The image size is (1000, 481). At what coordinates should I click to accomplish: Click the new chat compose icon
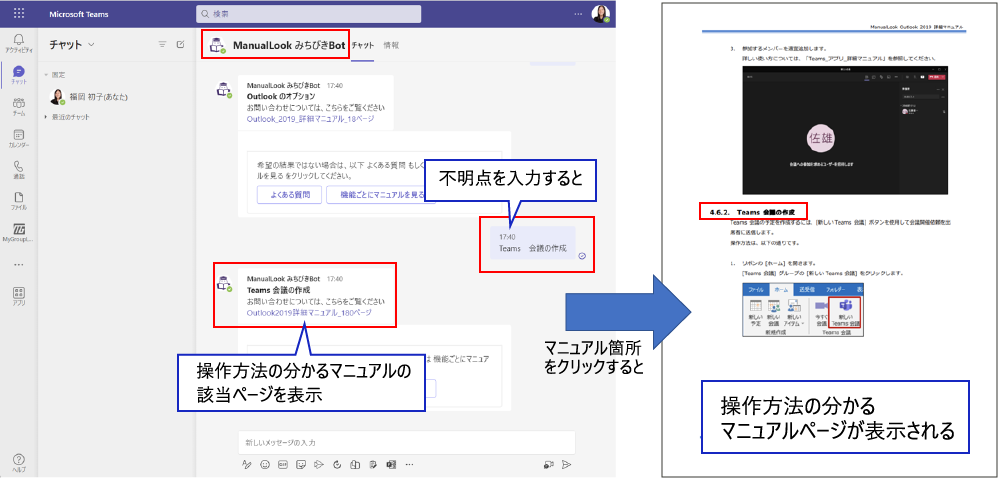tap(180, 45)
